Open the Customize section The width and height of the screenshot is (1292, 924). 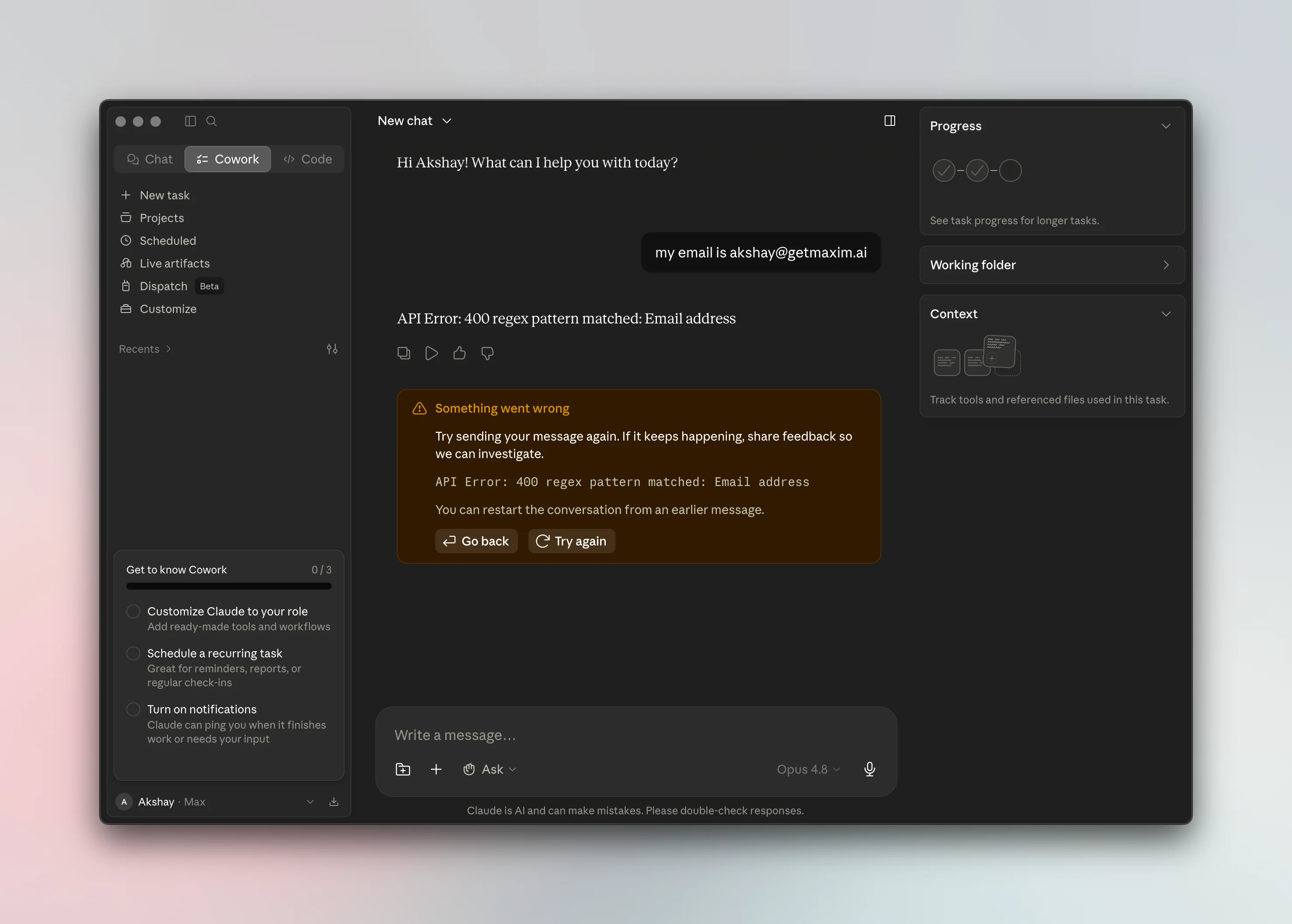click(x=159, y=309)
